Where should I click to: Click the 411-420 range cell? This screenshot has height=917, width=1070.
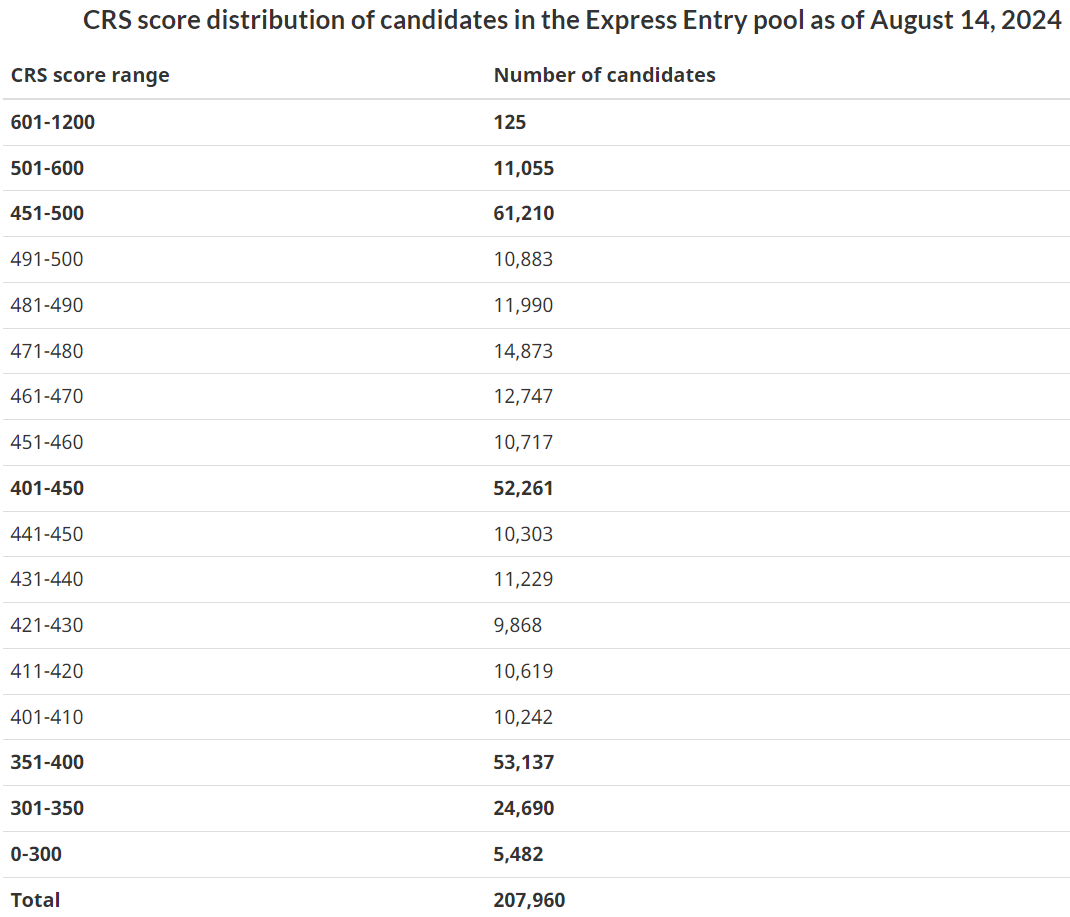[47, 671]
